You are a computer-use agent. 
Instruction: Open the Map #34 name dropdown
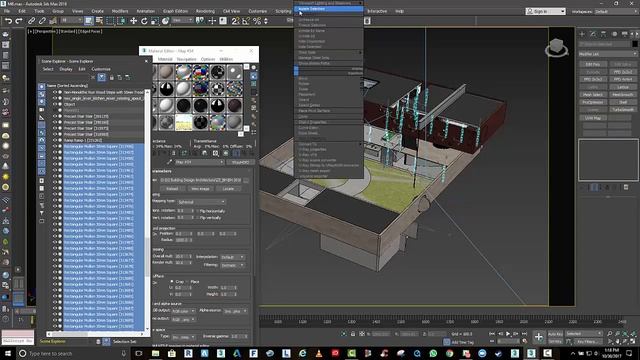[199, 162]
